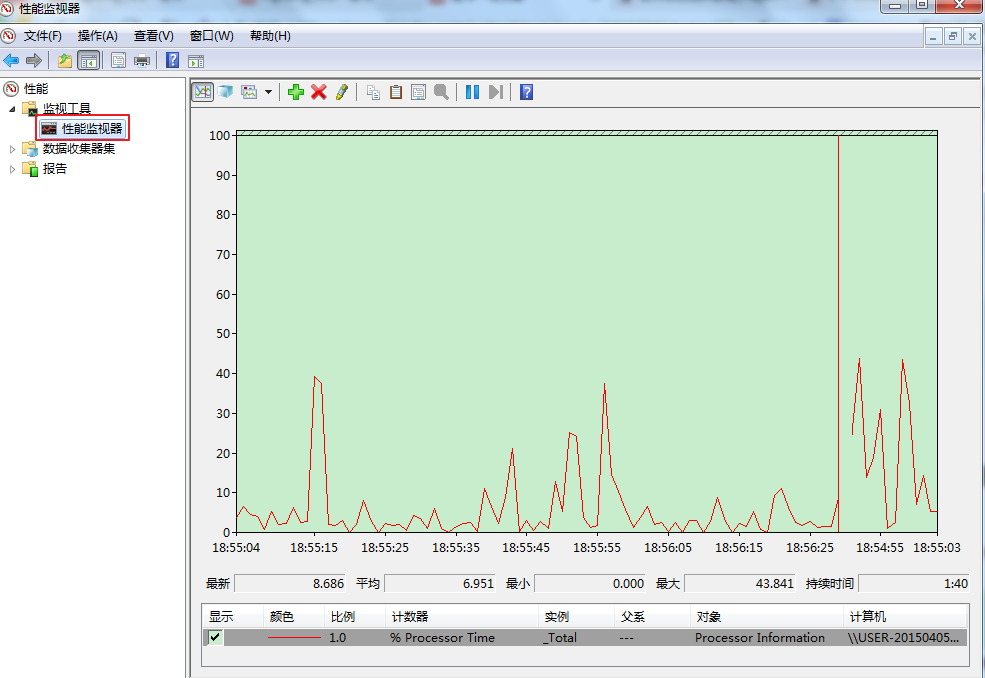Viewport: 985px width, 678px height.
Task: Toggle the Show/Hide Console Tree icon
Action: pos(89,60)
